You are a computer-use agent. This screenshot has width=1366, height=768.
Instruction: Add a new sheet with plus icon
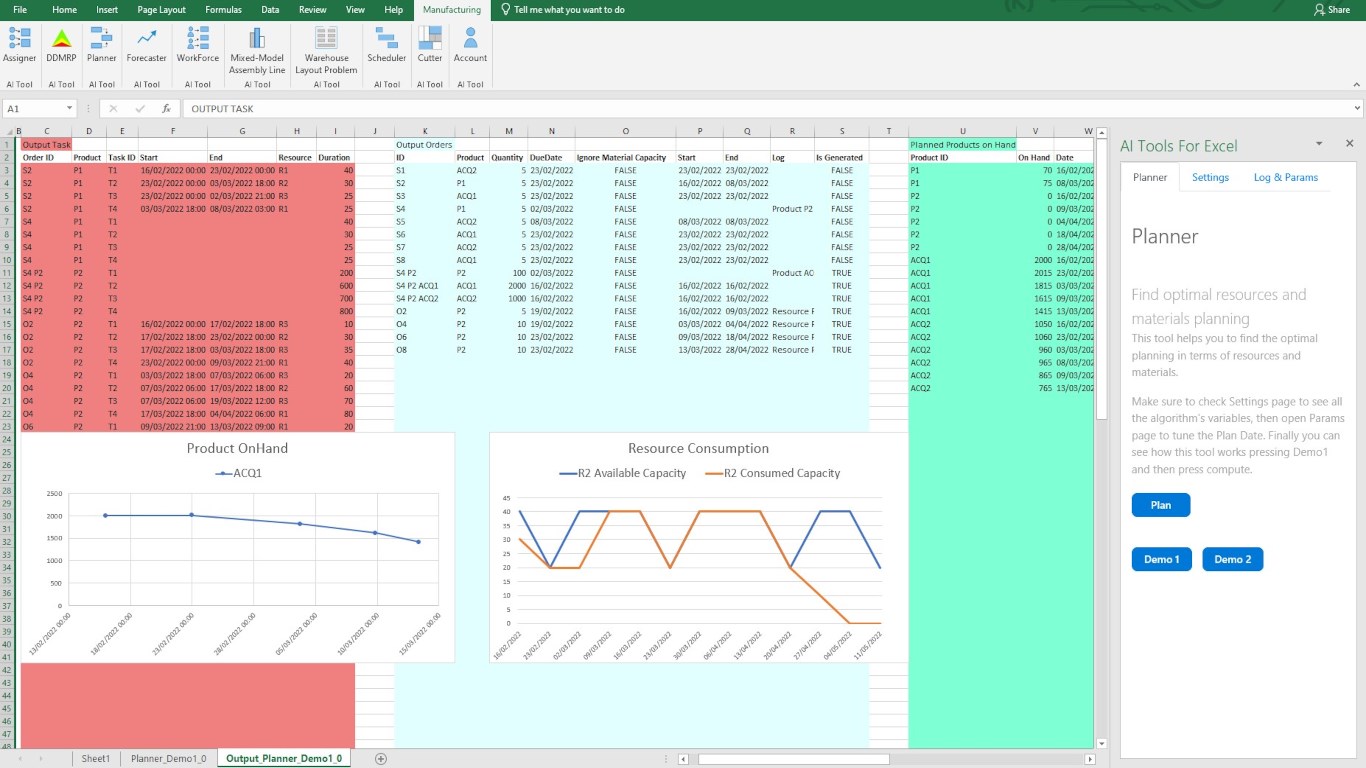(380, 759)
